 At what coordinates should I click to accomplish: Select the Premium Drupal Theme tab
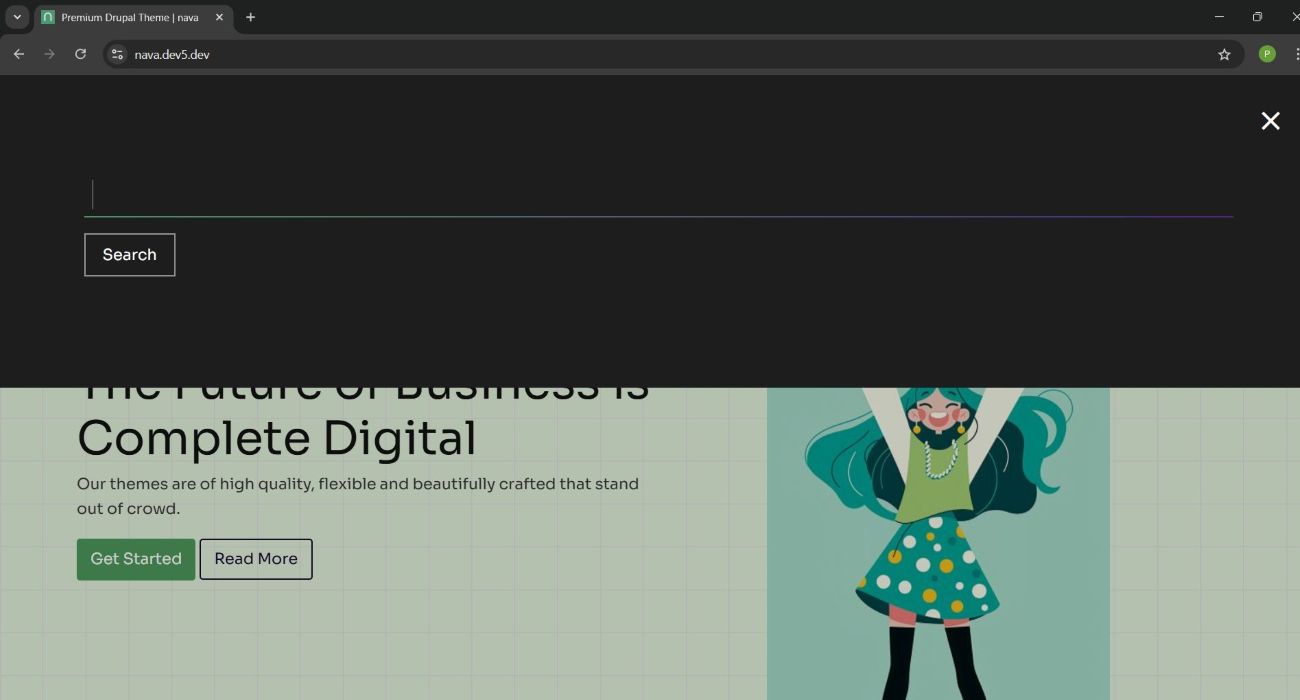[x=129, y=18]
